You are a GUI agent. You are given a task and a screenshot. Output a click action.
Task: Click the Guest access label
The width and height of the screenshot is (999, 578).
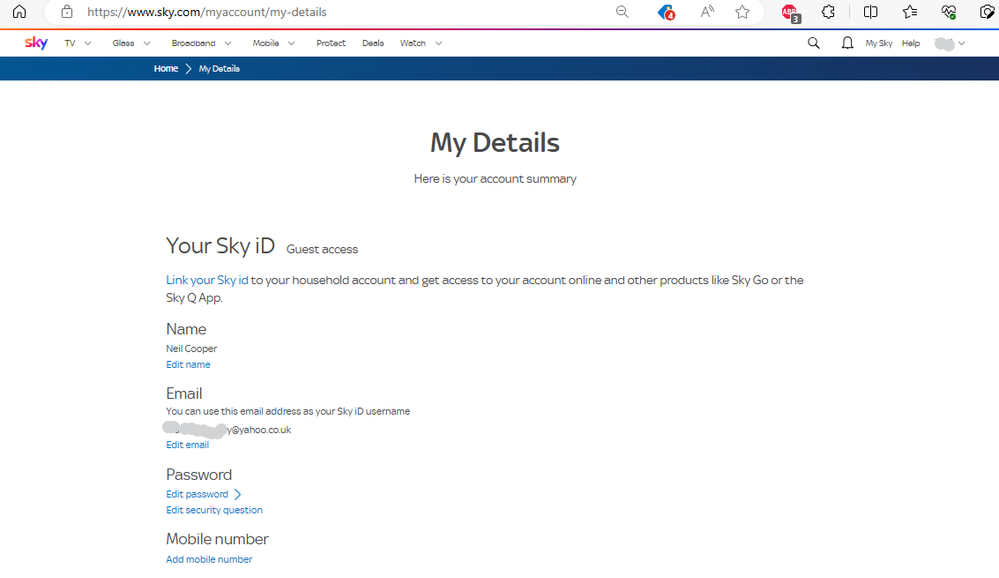click(322, 249)
